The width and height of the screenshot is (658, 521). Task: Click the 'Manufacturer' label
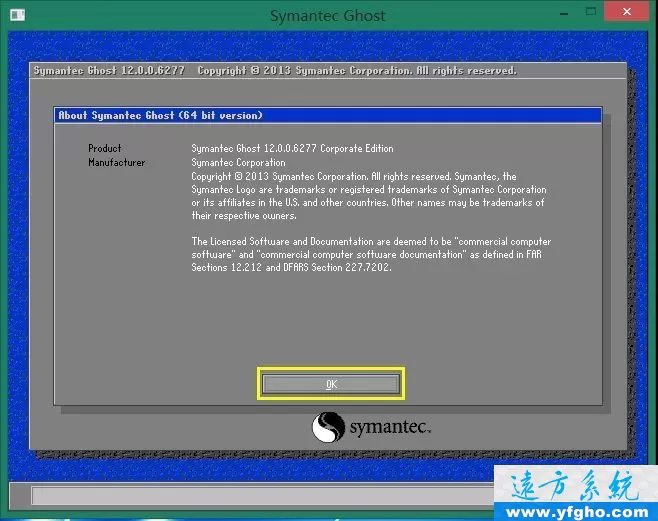(x=117, y=162)
